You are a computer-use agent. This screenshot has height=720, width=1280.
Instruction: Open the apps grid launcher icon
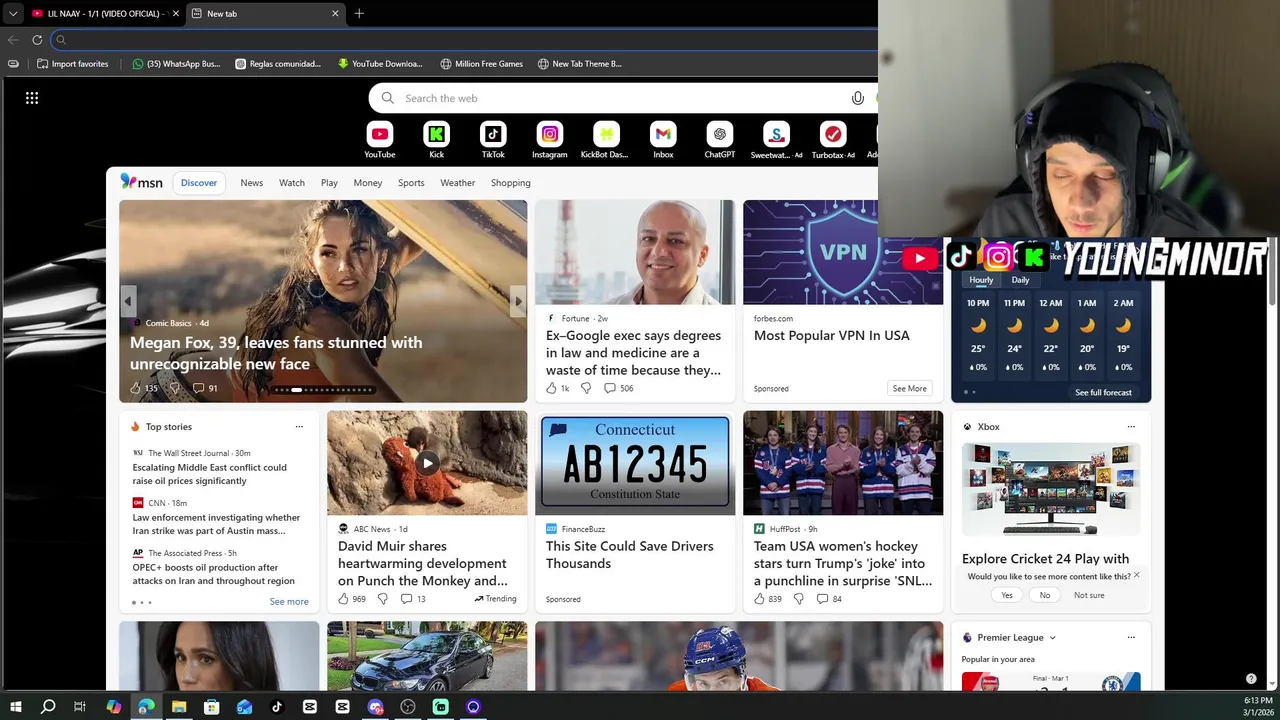(32, 98)
